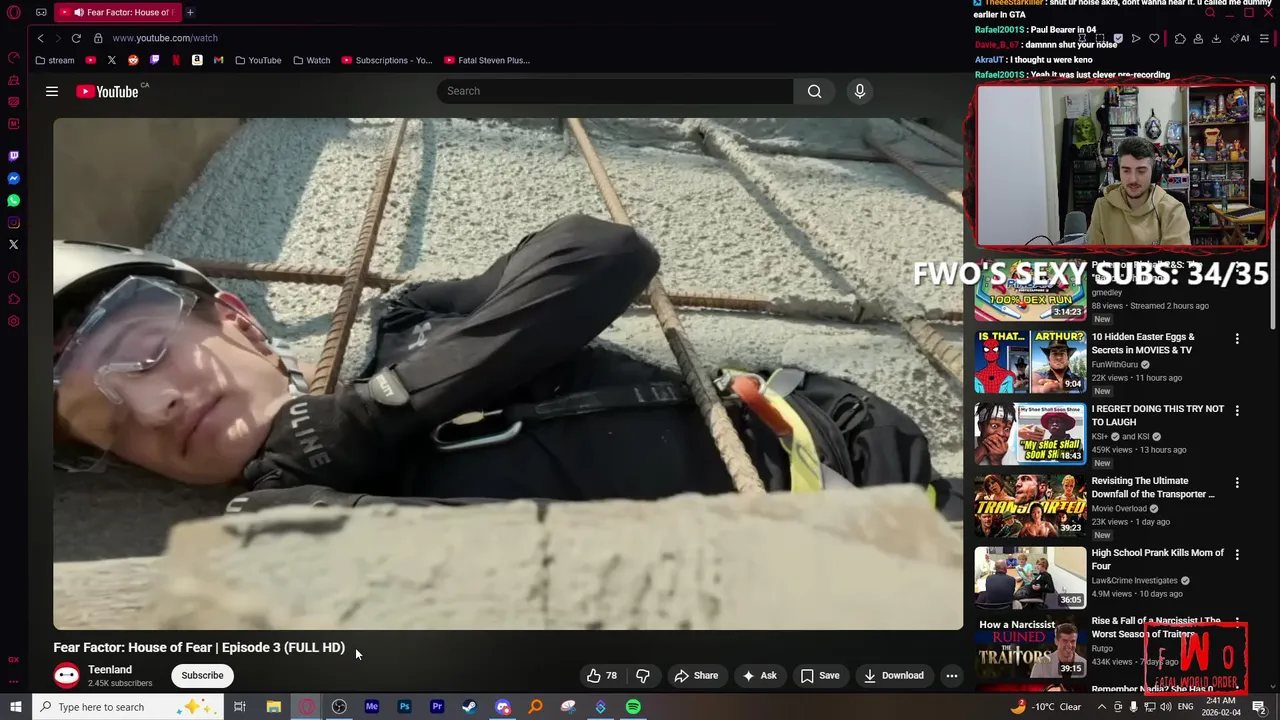This screenshot has width=1280, height=720.
Task: Open Messenger in the Opera sidebar
Action: point(13,178)
